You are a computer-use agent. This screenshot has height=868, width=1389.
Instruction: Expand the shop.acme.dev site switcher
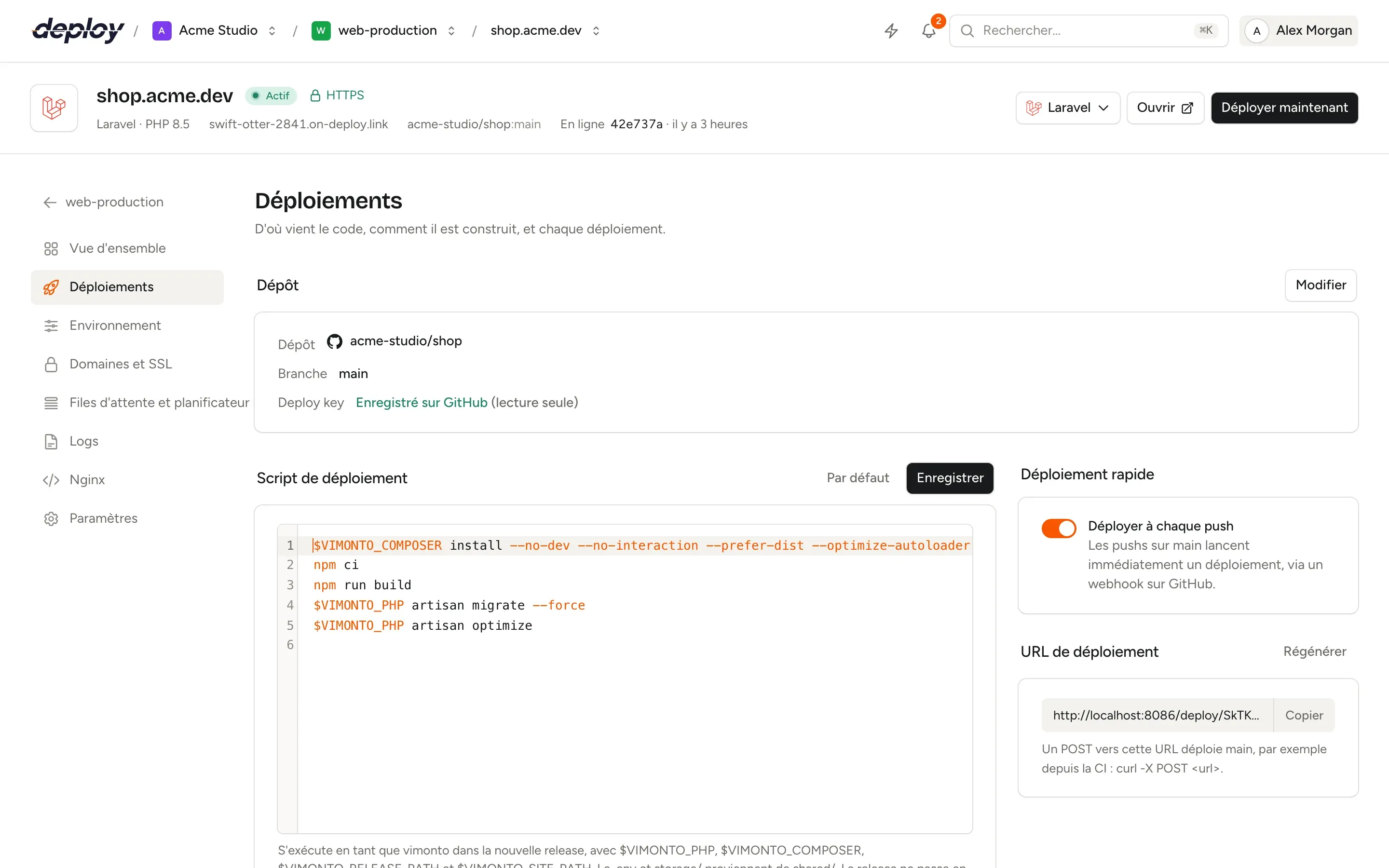(x=596, y=30)
